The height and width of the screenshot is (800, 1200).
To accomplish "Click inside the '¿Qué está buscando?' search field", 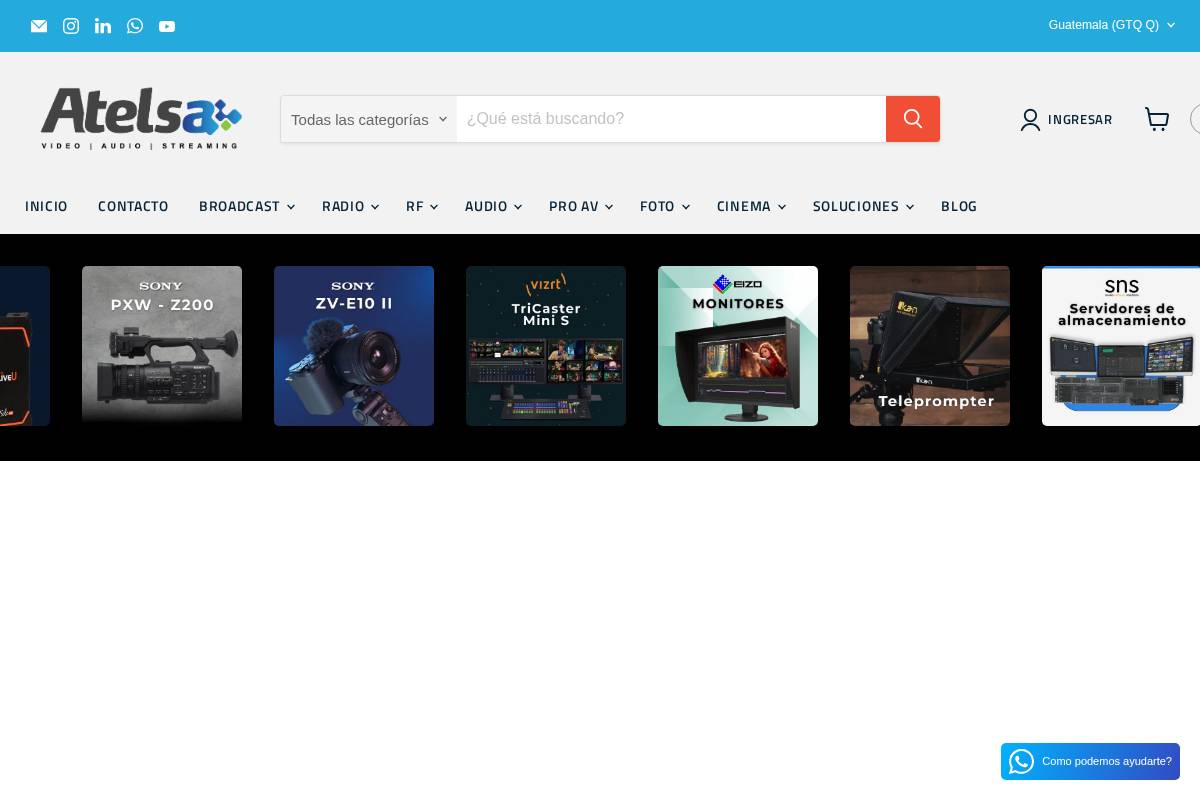I will click(670, 119).
